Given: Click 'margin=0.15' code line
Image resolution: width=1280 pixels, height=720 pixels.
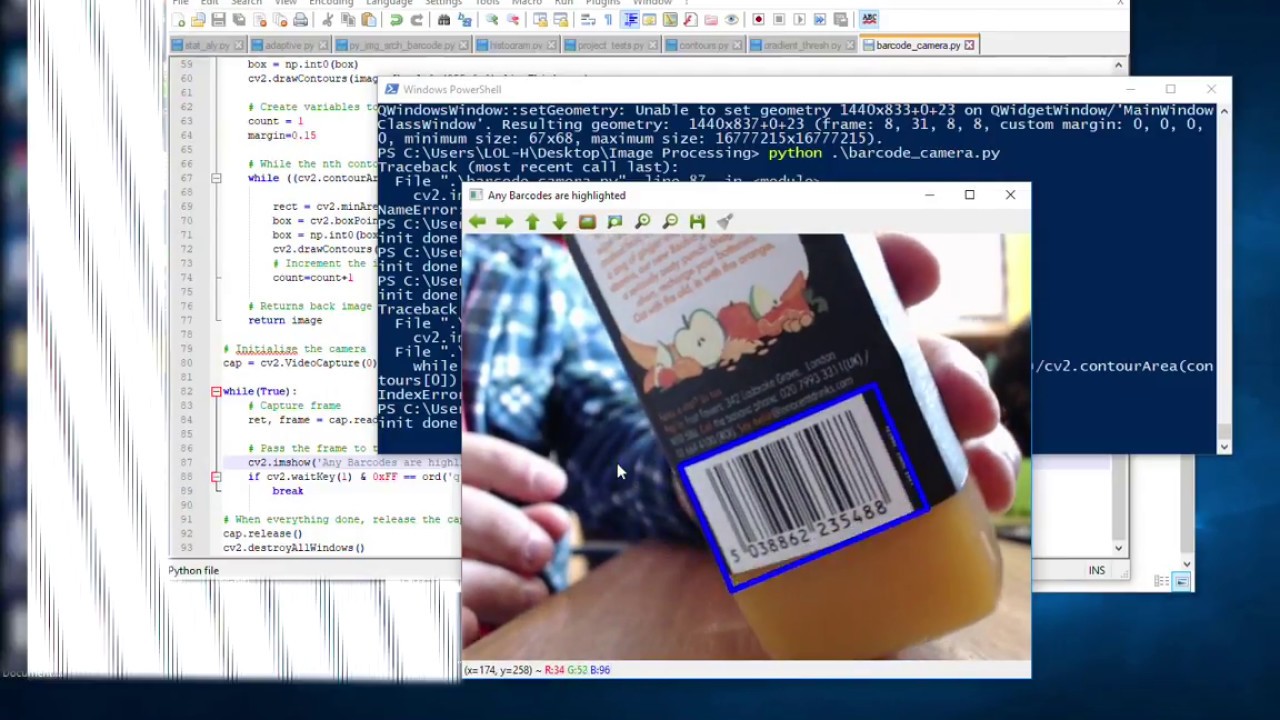Looking at the screenshot, I should [x=282, y=135].
